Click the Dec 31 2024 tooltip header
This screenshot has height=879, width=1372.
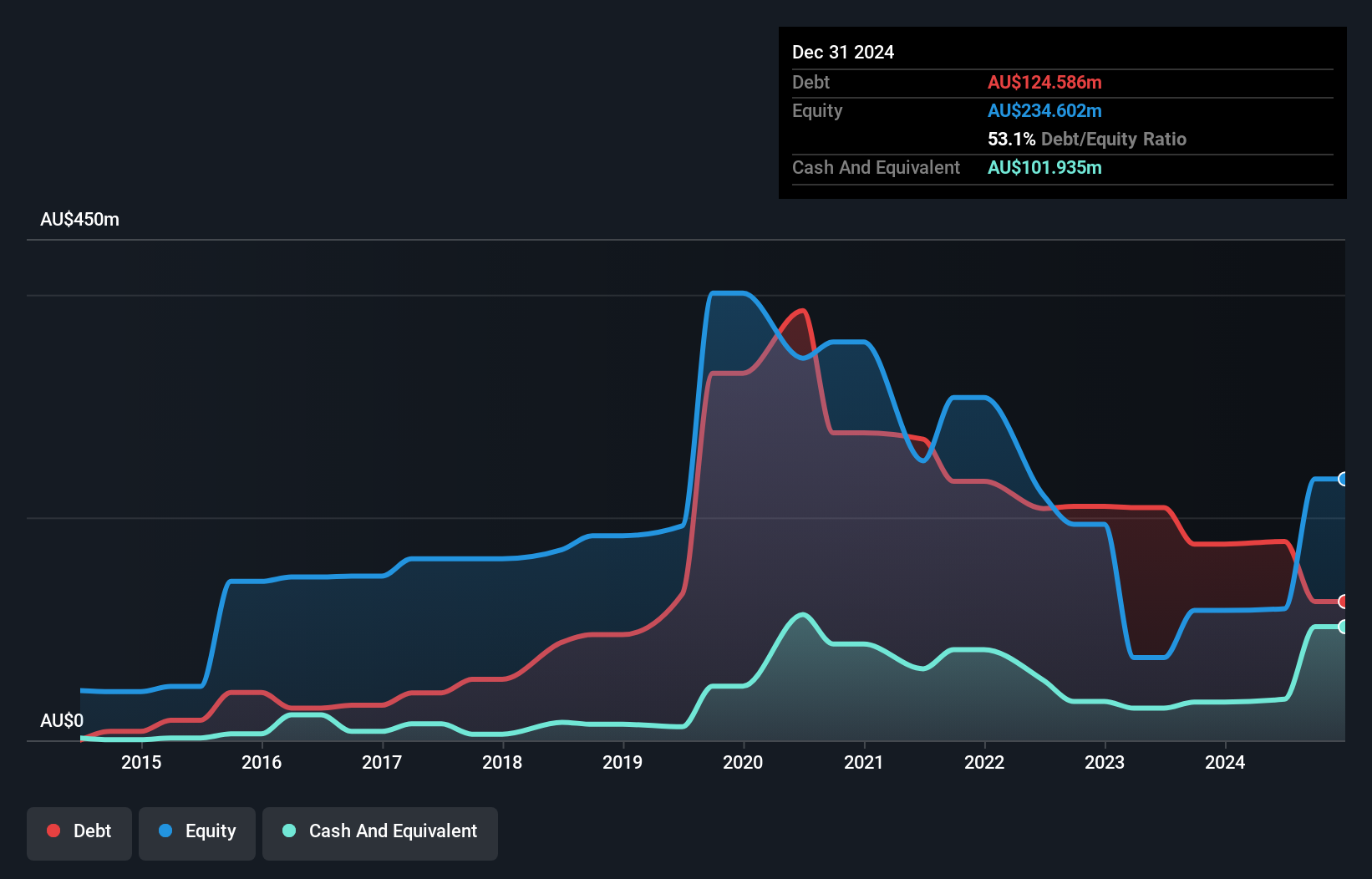(x=843, y=52)
